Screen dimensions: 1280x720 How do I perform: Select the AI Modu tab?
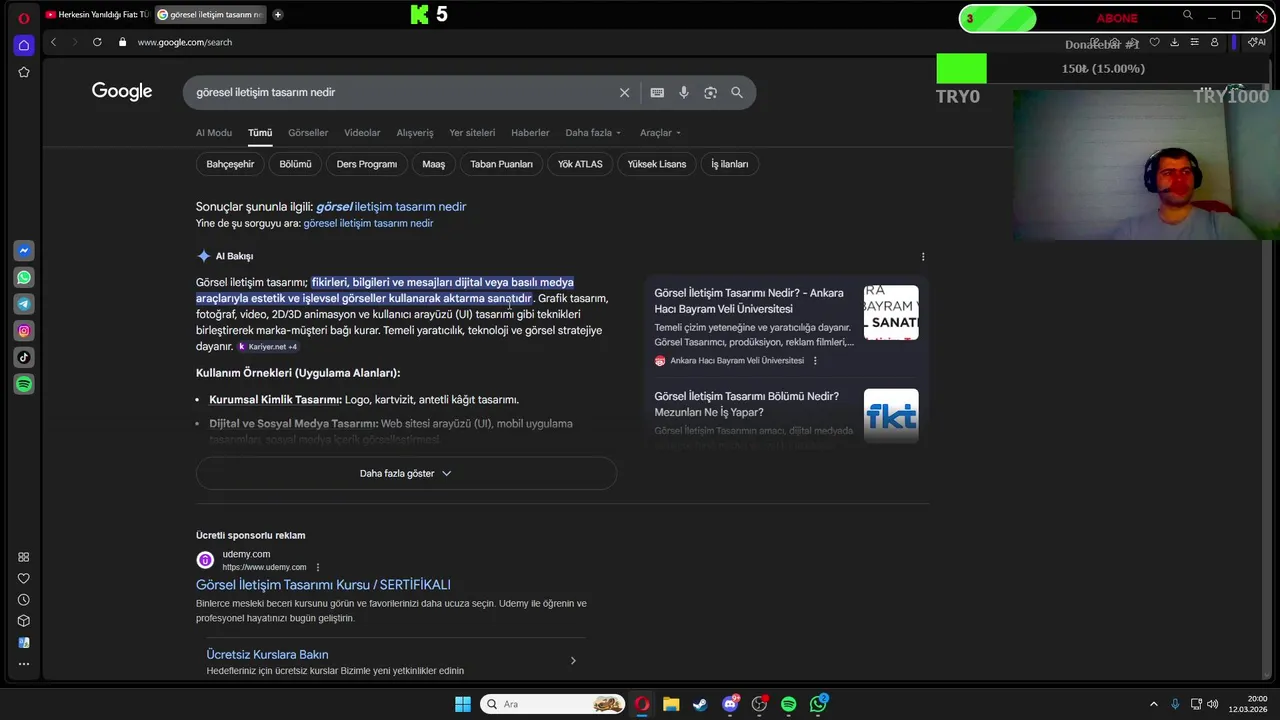214,133
